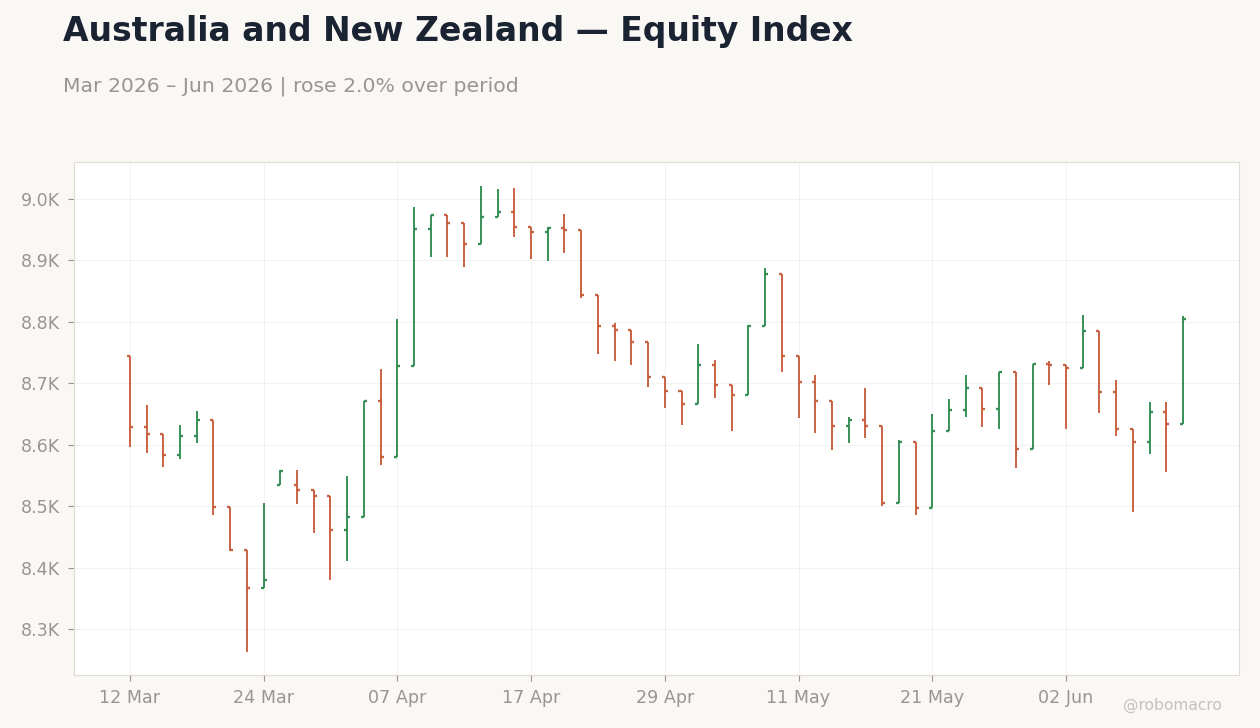Click the 9.0K y-axis label

(x=40, y=199)
